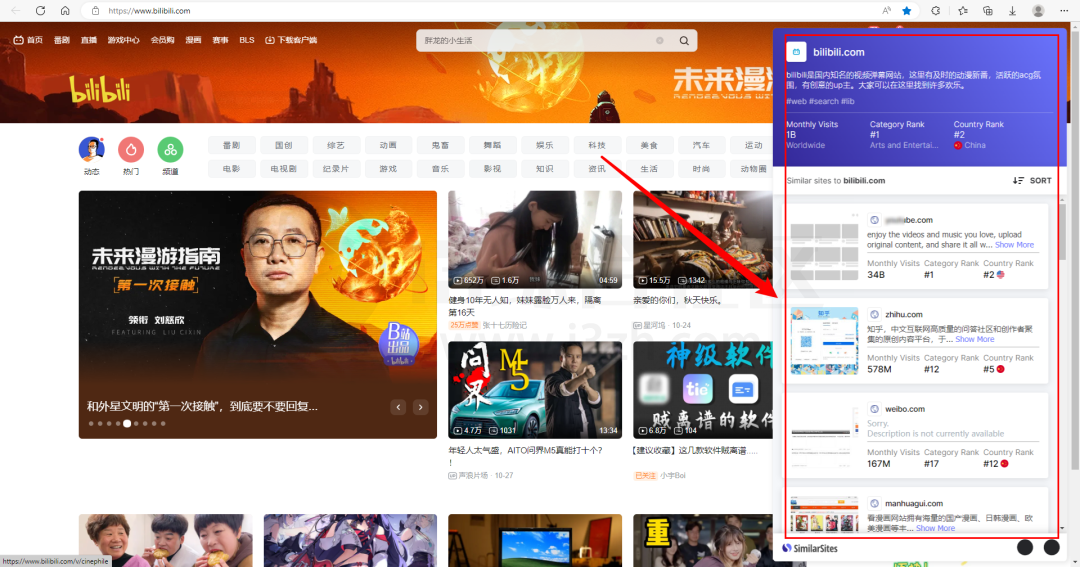Toggle the favorite star for this page
The image size is (1080, 567).
point(907,10)
